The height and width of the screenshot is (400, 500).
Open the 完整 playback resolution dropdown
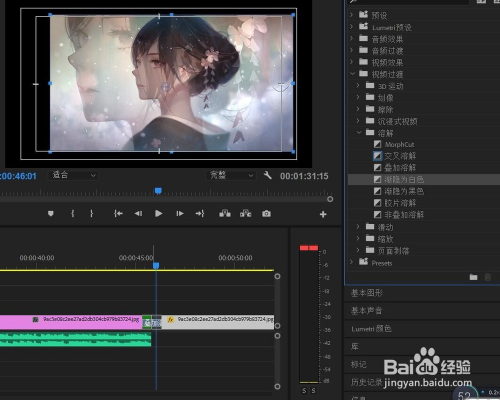point(231,175)
